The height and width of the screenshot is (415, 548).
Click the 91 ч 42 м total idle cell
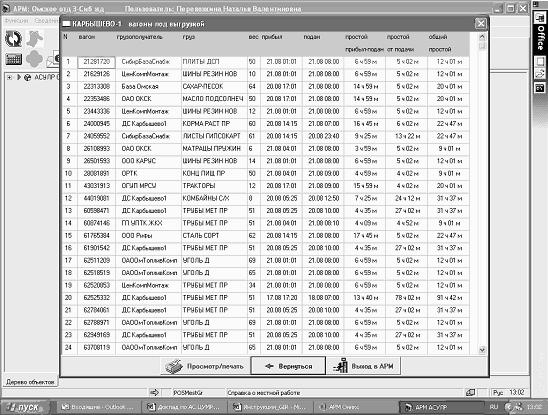449,298
